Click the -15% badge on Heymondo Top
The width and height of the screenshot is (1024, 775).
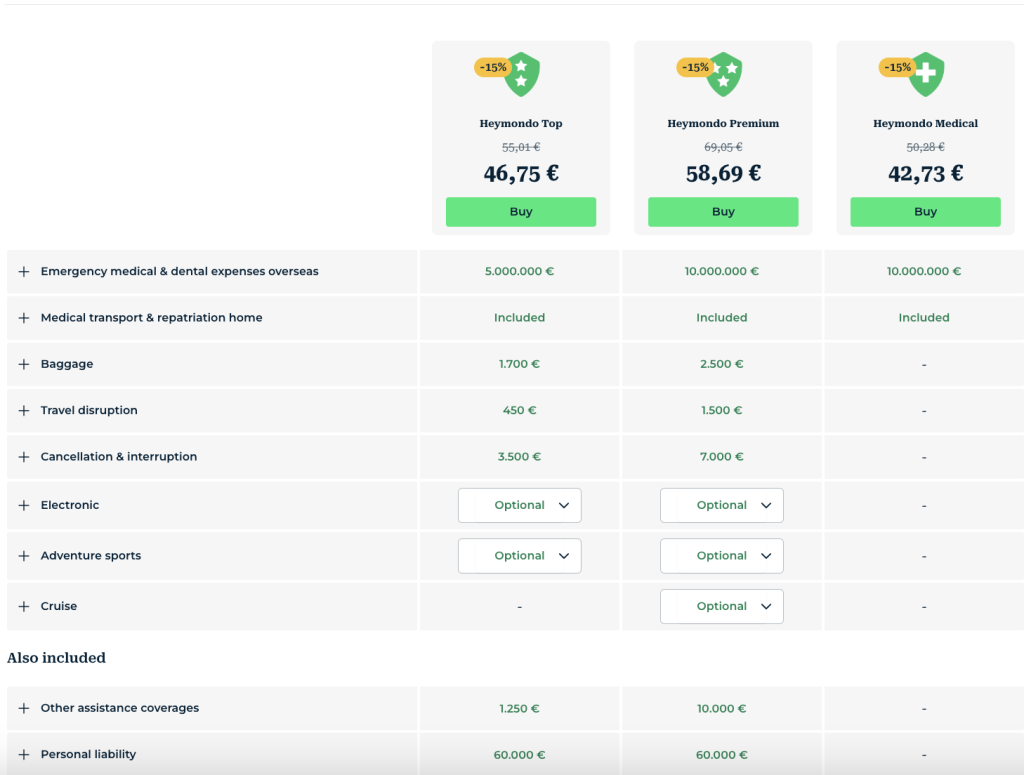click(492, 67)
